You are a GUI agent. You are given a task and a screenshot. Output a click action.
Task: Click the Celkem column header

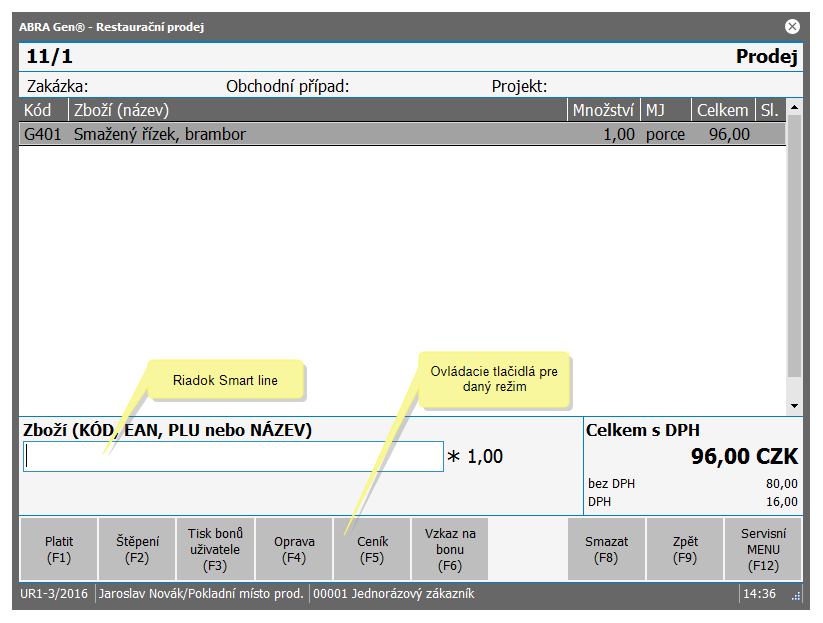point(722,109)
